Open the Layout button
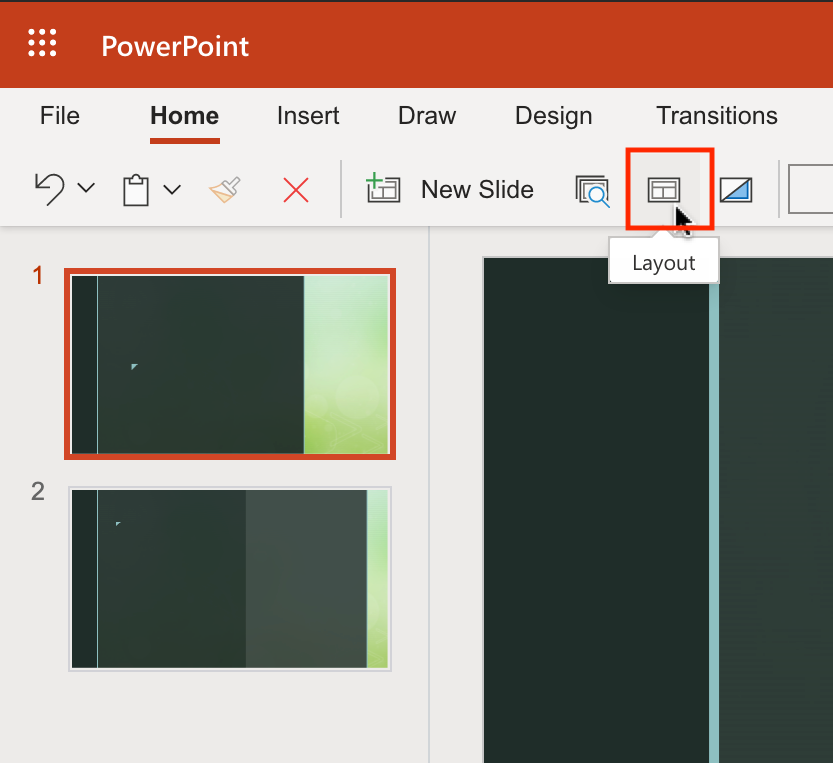The width and height of the screenshot is (833, 763). [663, 189]
